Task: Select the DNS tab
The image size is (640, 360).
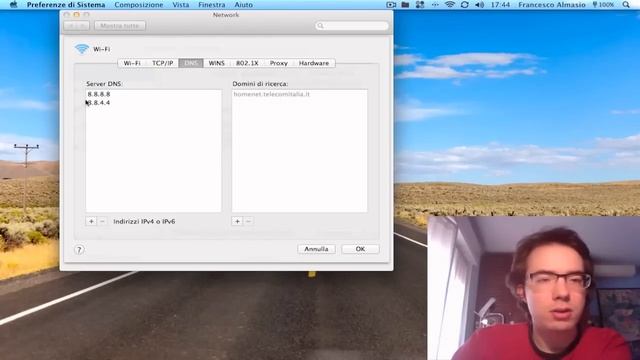Action: tap(191, 63)
